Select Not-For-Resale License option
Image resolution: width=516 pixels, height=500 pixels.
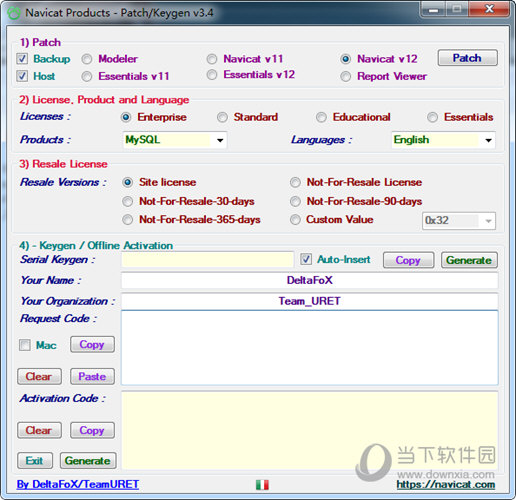pyautogui.click(x=295, y=182)
